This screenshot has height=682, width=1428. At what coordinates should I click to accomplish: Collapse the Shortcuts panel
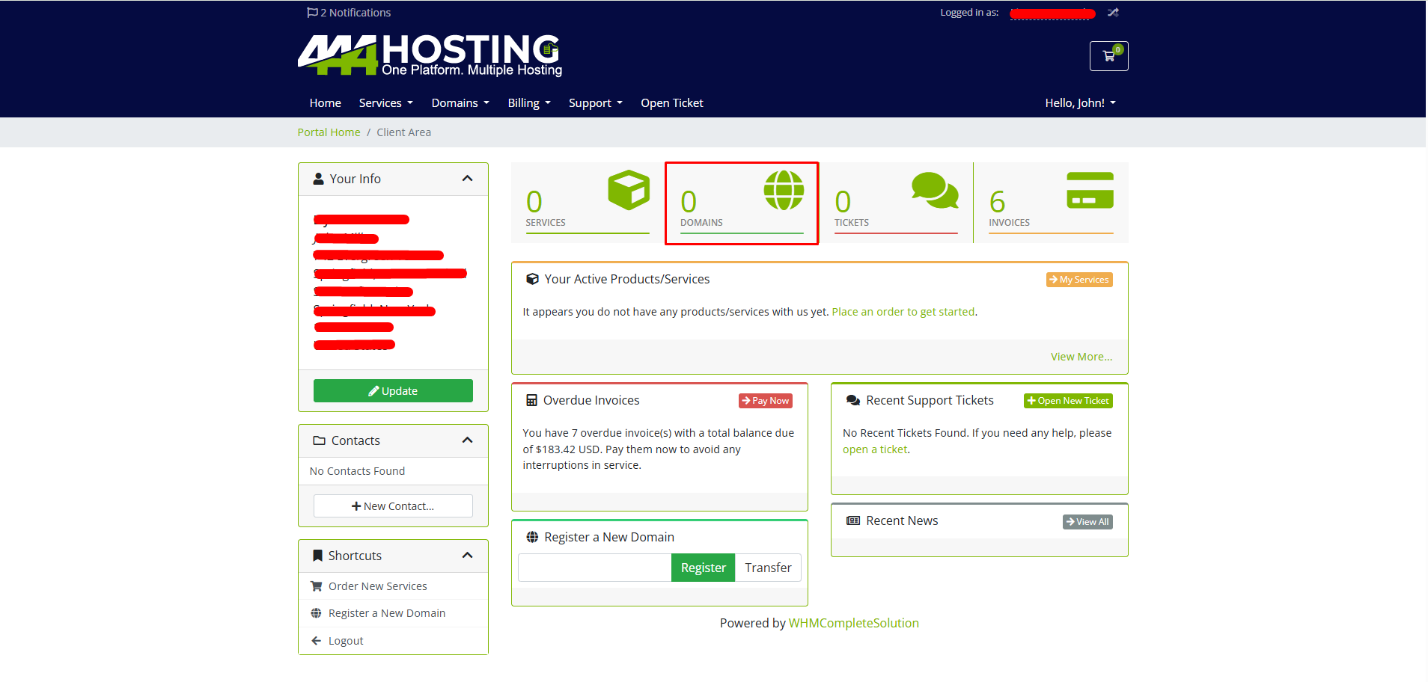(x=467, y=556)
